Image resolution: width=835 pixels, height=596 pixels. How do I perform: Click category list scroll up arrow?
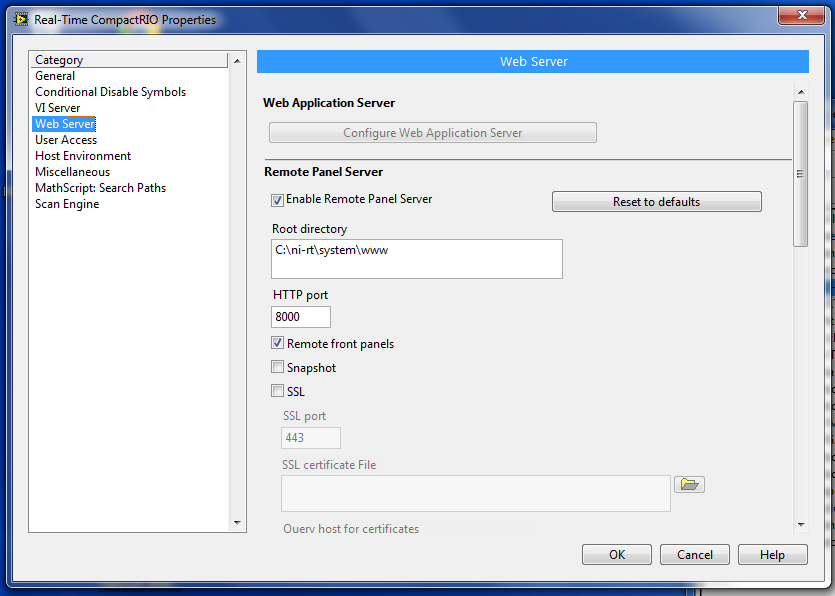[x=238, y=61]
